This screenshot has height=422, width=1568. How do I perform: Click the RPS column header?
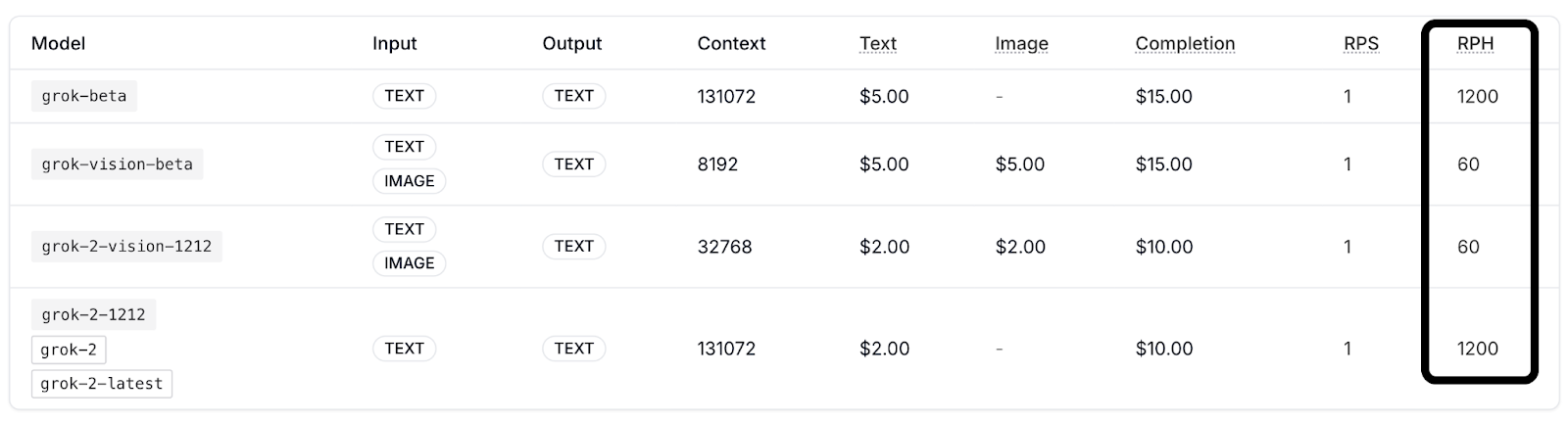(x=1361, y=43)
